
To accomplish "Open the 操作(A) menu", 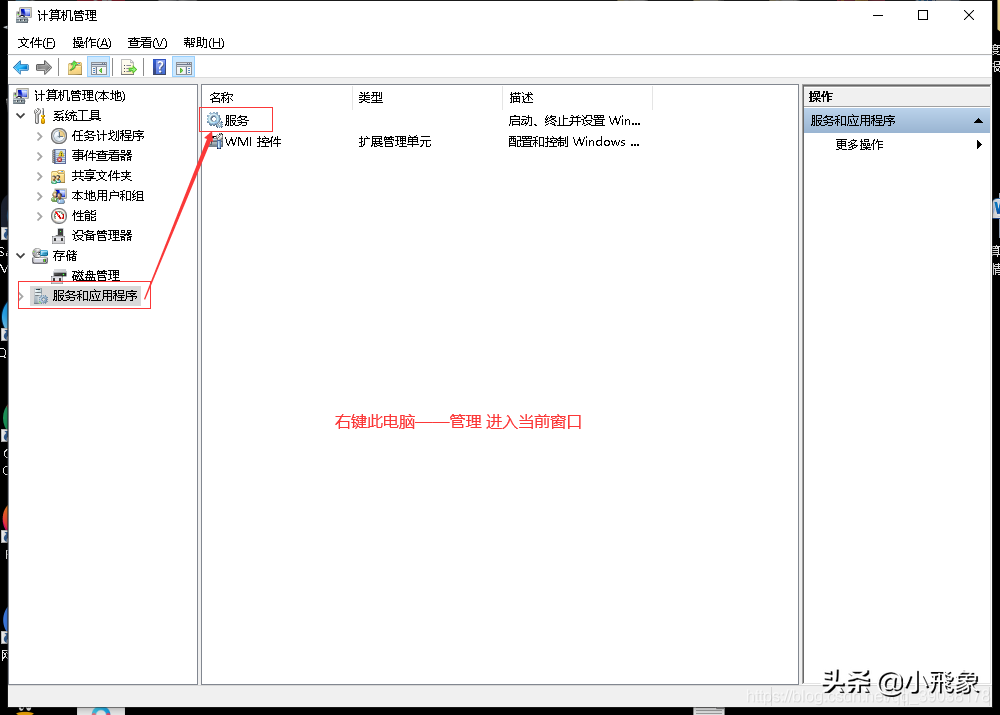I will (92, 43).
